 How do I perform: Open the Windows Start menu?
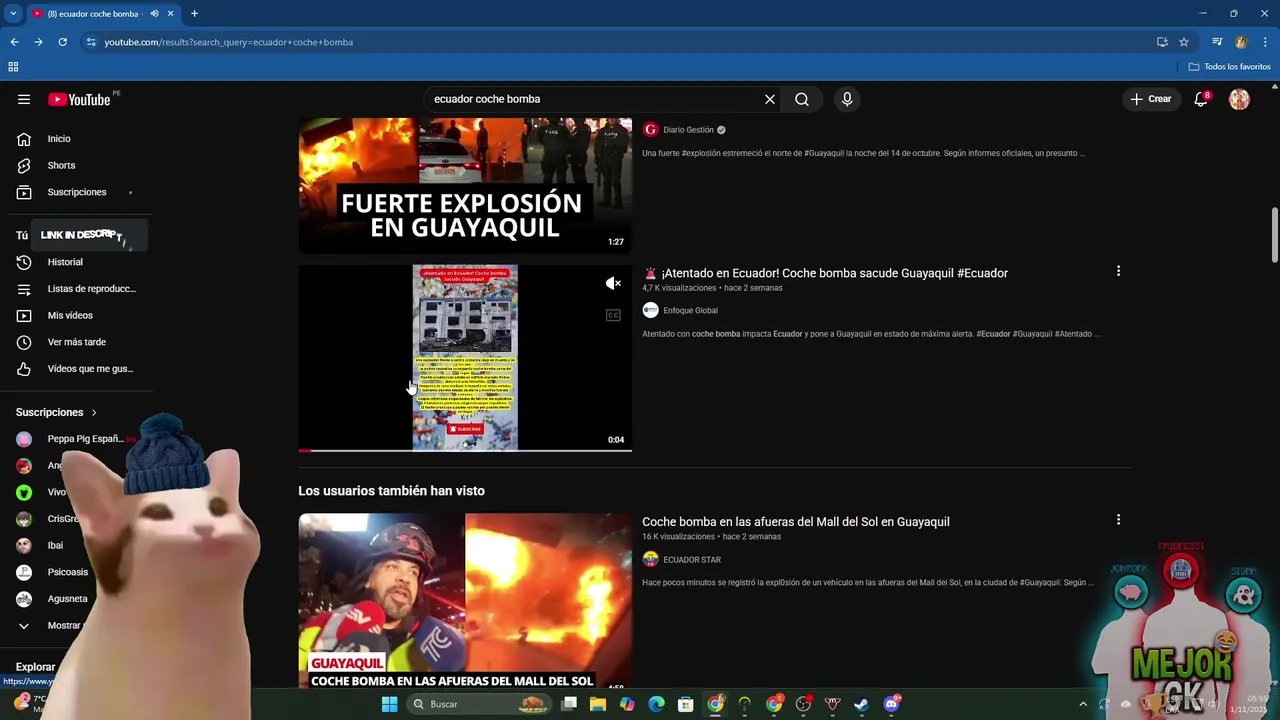tap(389, 704)
